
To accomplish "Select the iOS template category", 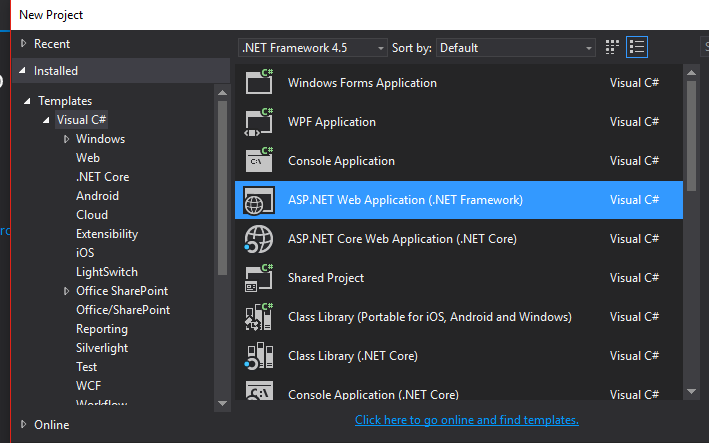I will click(x=85, y=253).
